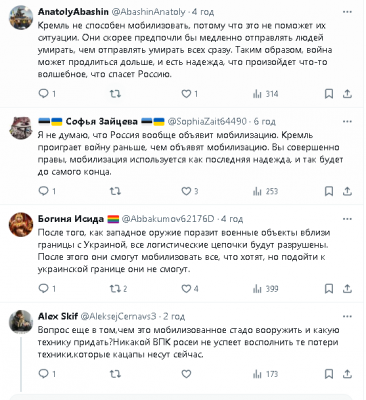Open Богиня Исида's profile name link
The image size is (366, 400).
(71, 219)
